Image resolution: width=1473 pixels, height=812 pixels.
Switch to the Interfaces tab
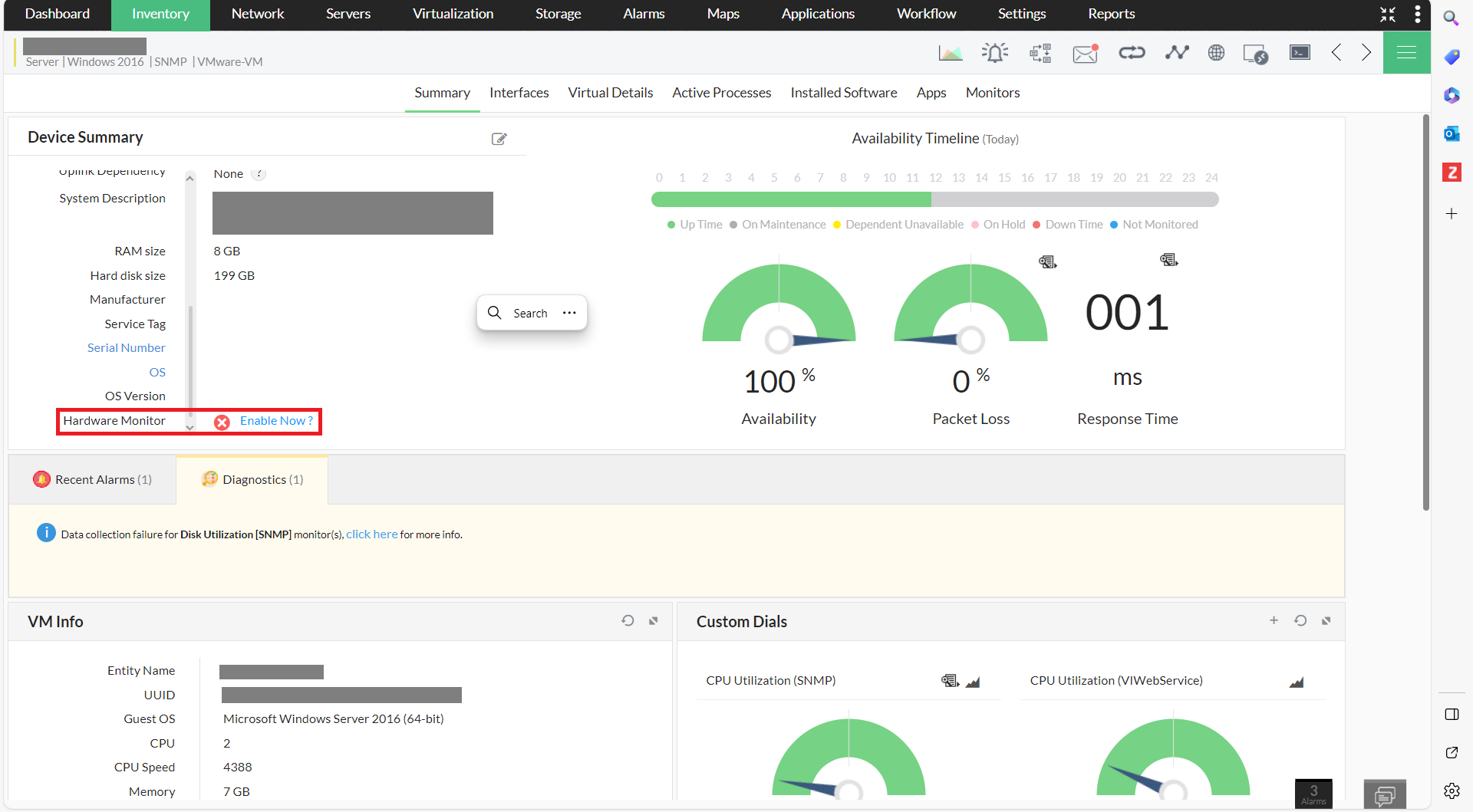[x=519, y=93]
